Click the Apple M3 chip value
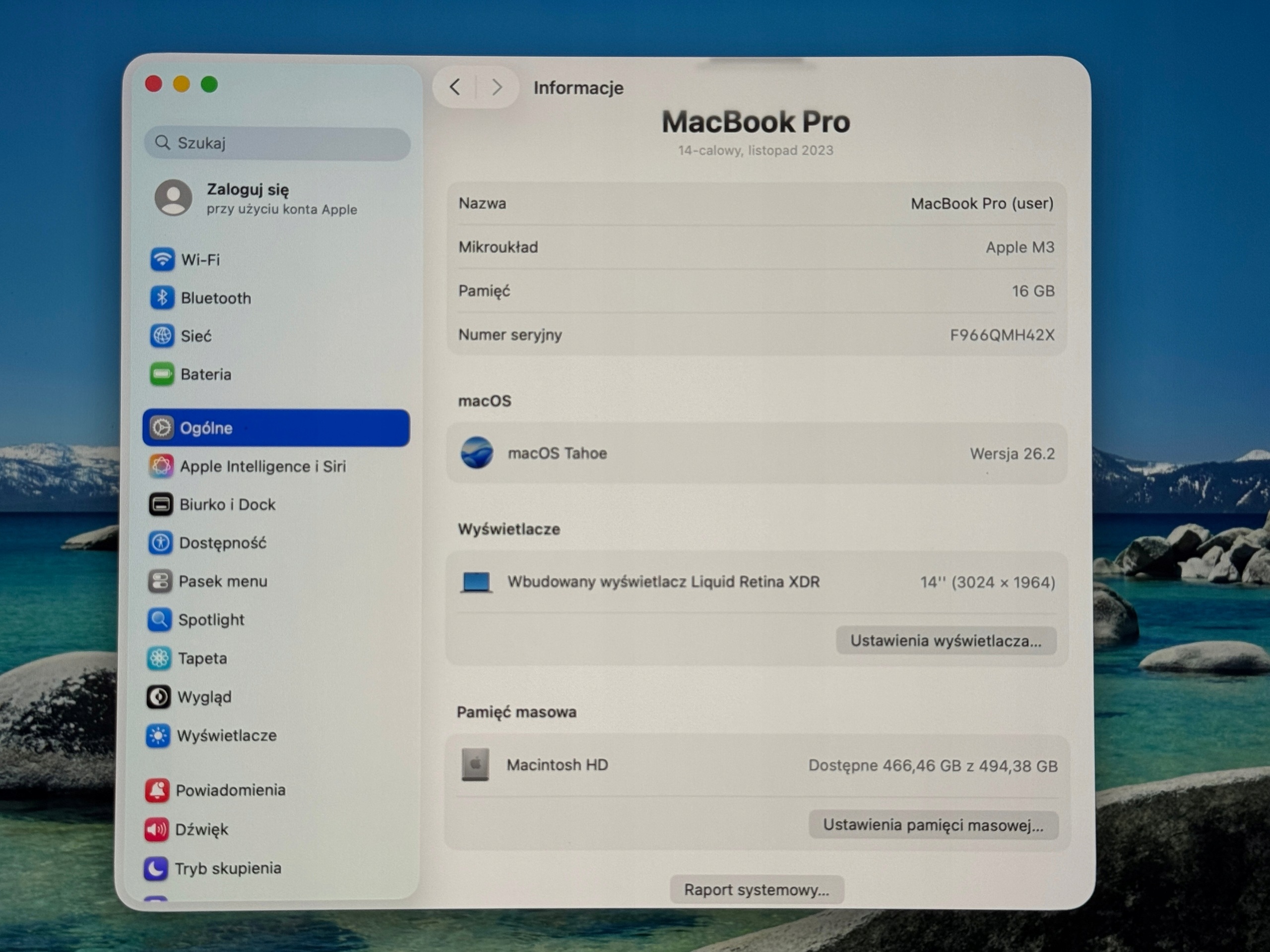The width and height of the screenshot is (1270, 952). tap(1020, 247)
